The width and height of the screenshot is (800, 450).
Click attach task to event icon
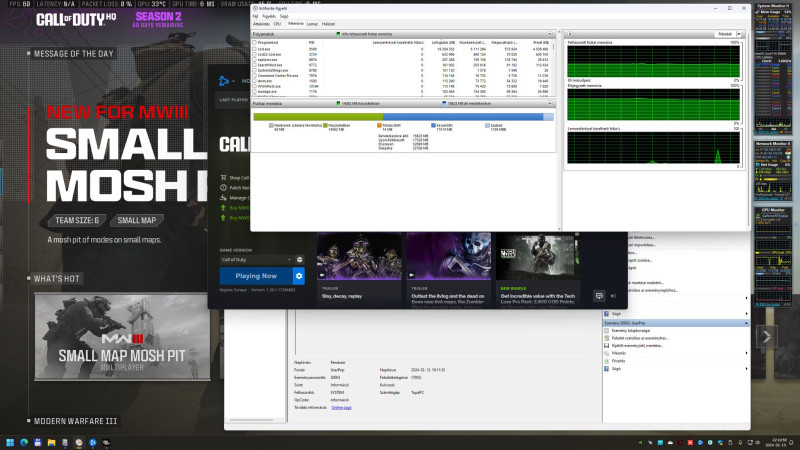(607, 338)
